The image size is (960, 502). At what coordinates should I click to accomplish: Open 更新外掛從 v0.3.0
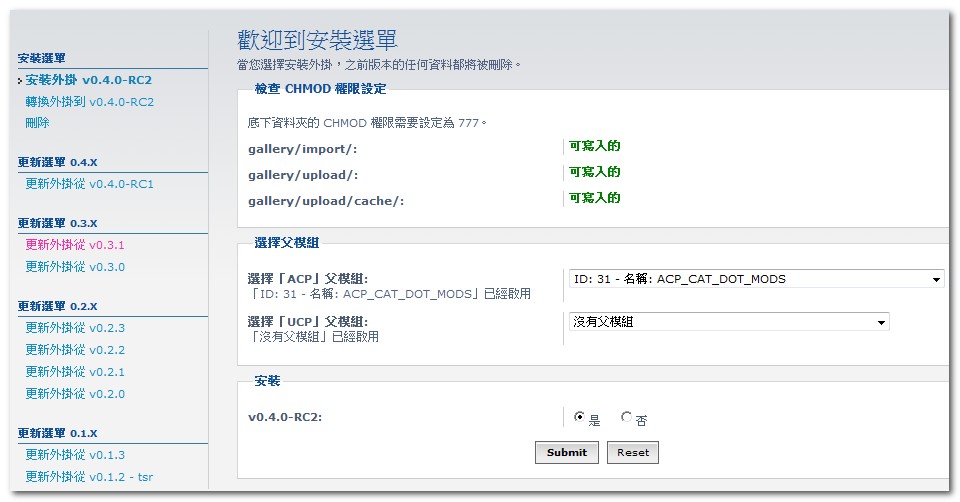(75, 267)
